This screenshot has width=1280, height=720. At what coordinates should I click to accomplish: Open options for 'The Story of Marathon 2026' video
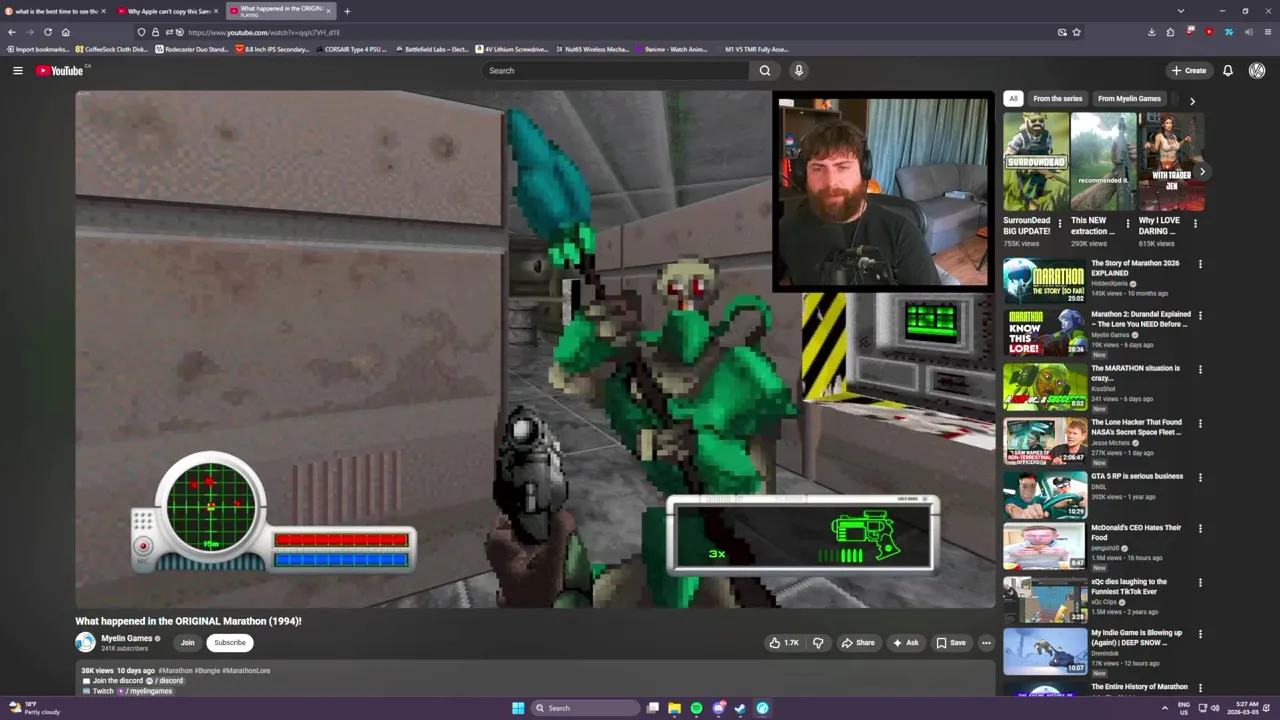(1200, 264)
